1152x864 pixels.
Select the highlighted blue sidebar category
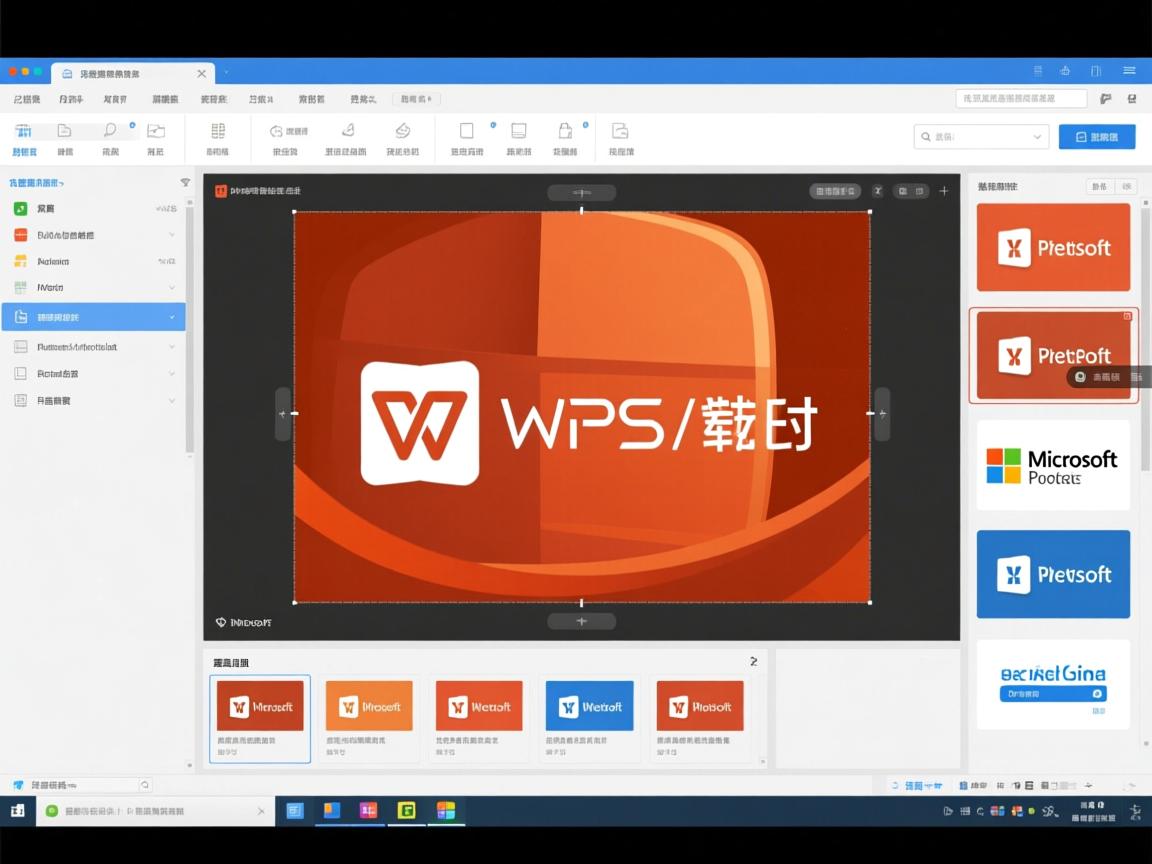pyautogui.click(x=95, y=316)
